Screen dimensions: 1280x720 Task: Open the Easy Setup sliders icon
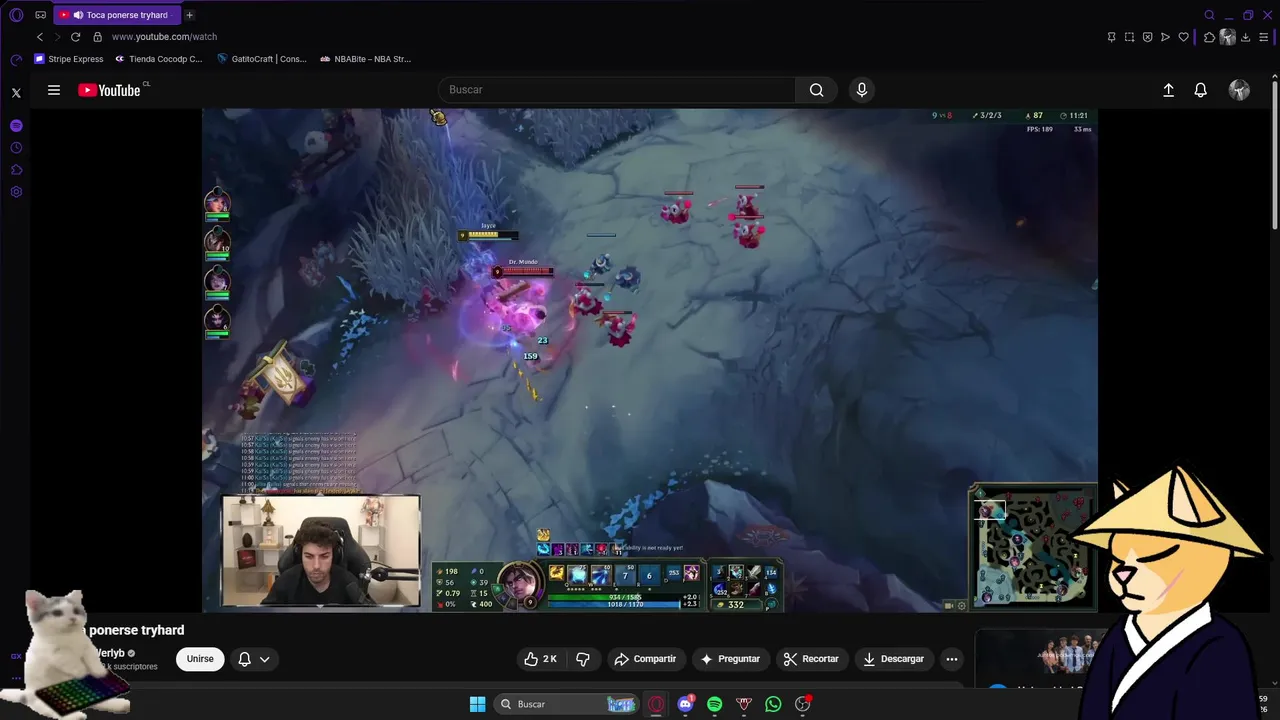tap(1264, 37)
